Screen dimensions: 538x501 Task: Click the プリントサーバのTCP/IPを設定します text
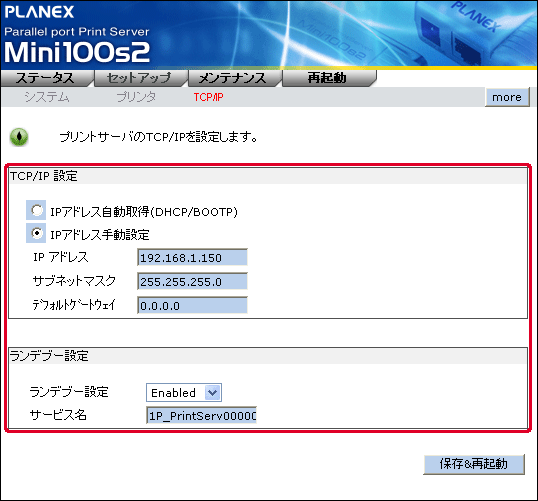tap(159, 137)
